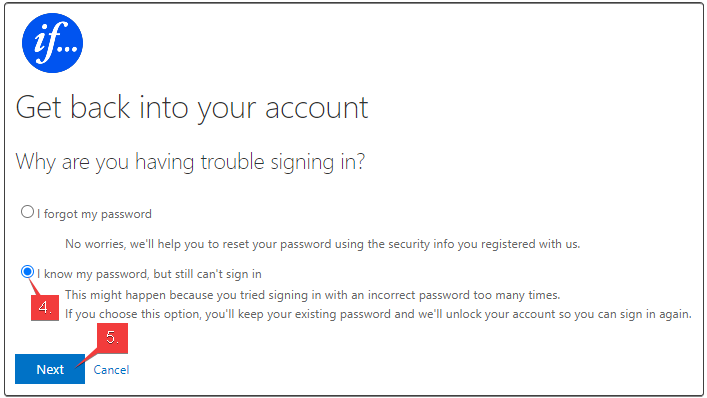Click the 'No worries, we'll help you' description
The image size is (707, 398).
tap(322, 244)
